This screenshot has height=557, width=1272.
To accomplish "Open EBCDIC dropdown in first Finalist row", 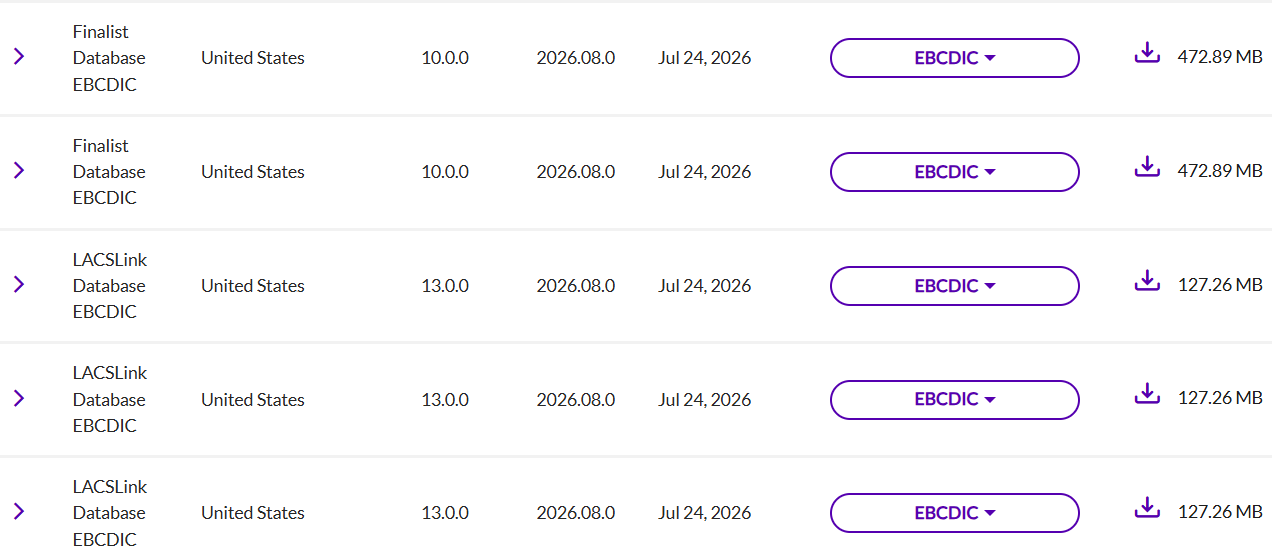I will [x=955, y=58].
